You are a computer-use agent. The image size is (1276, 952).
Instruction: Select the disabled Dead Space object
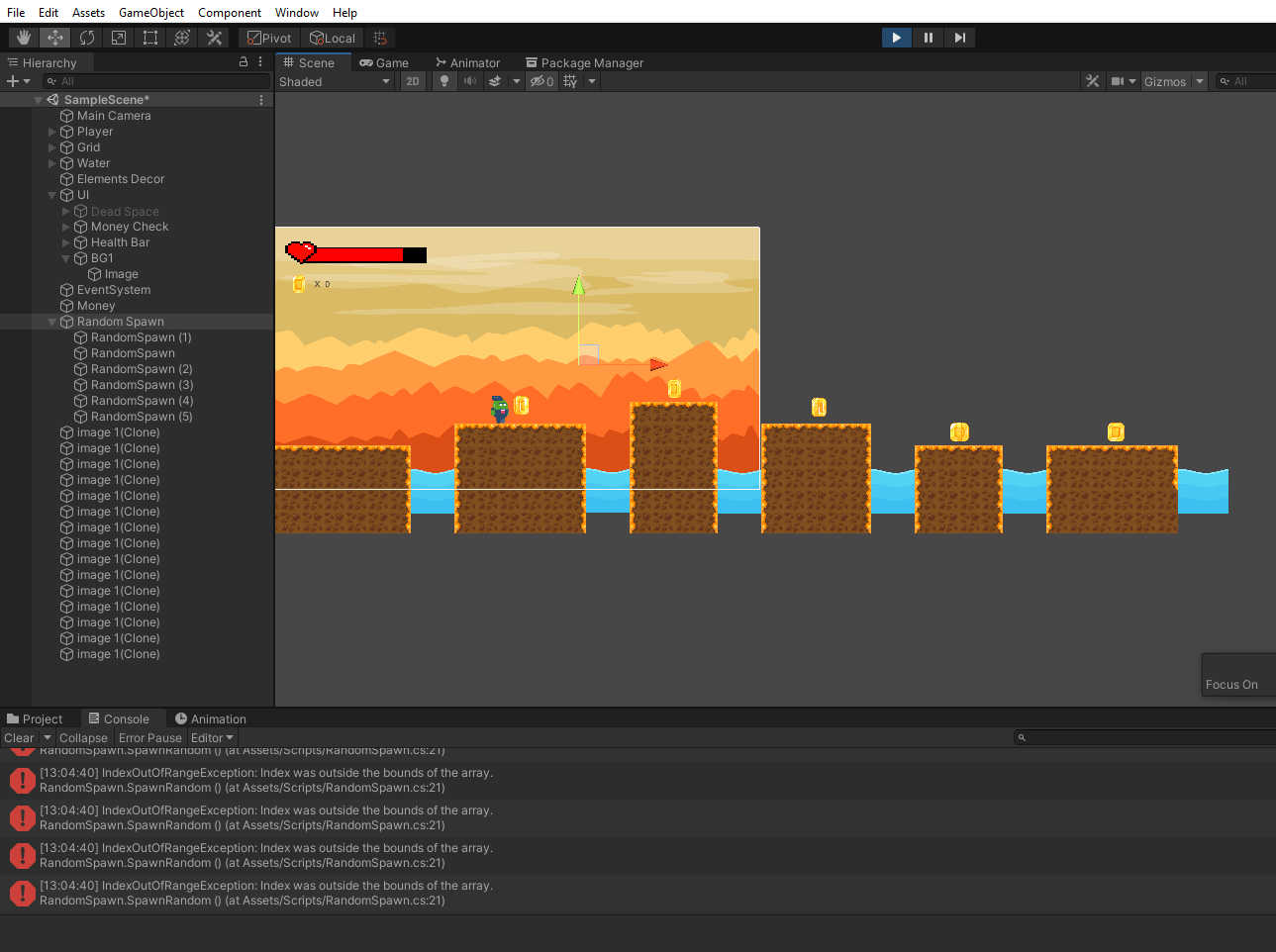pyautogui.click(x=125, y=211)
